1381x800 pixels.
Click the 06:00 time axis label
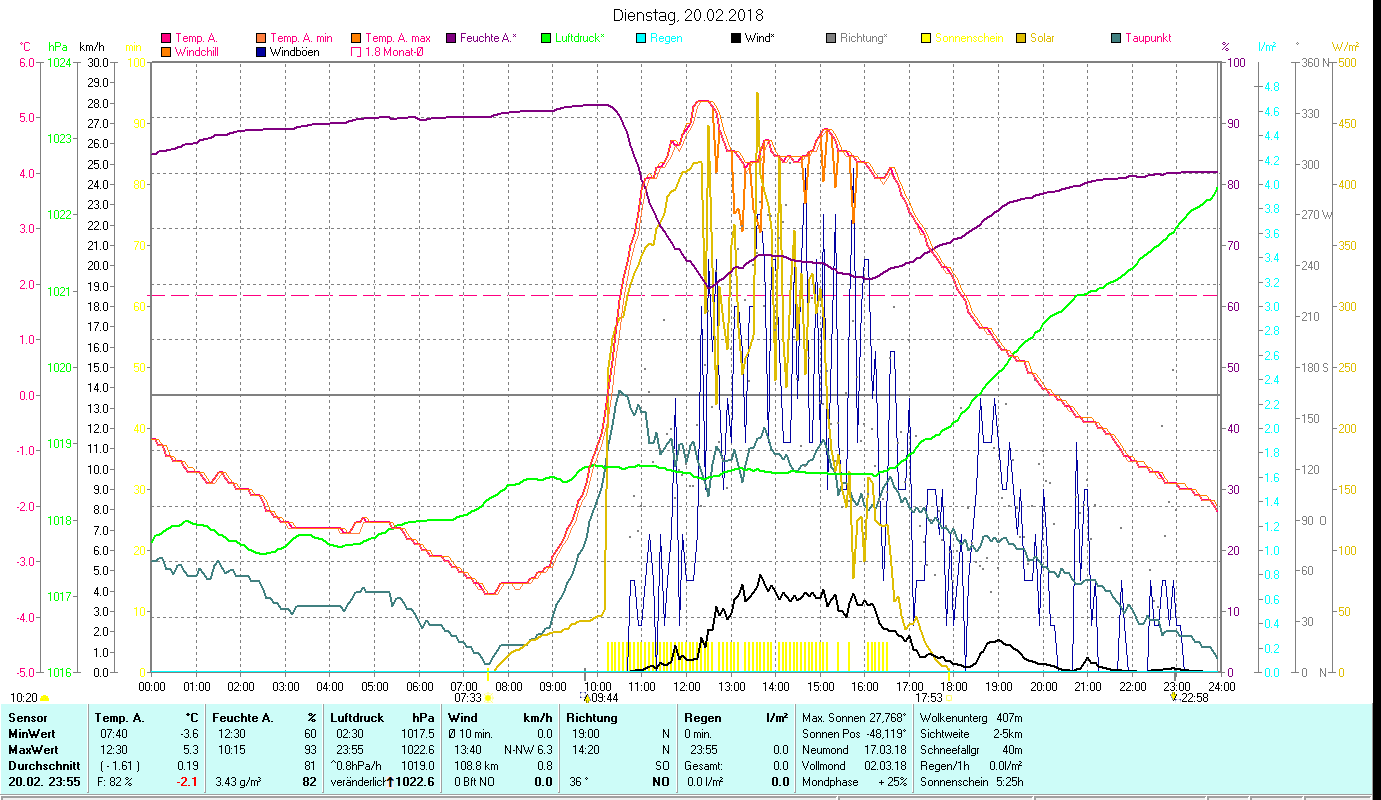click(419, 686)
